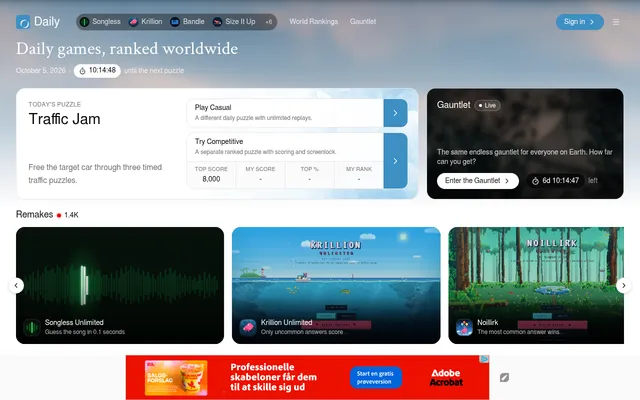Open the Krillion Unlimited card
This screenshot has height=400, width=640.
pos(336,285)
